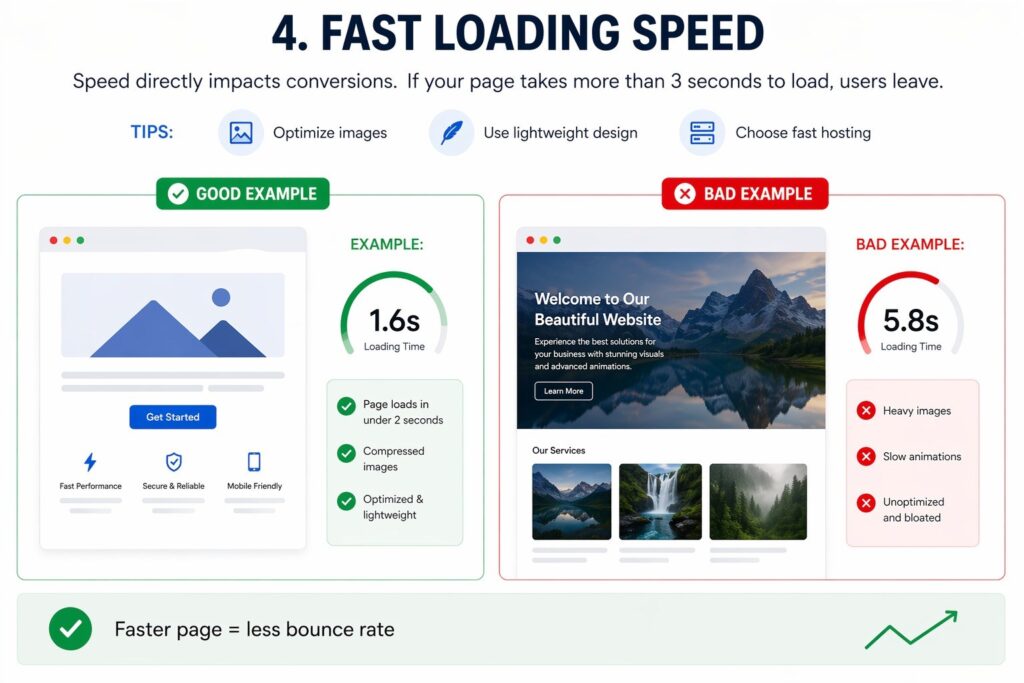This screenshot has height=683, width=1024.
Task: Select the red BAD EXAMPLE label
Action: pos(745,194)
